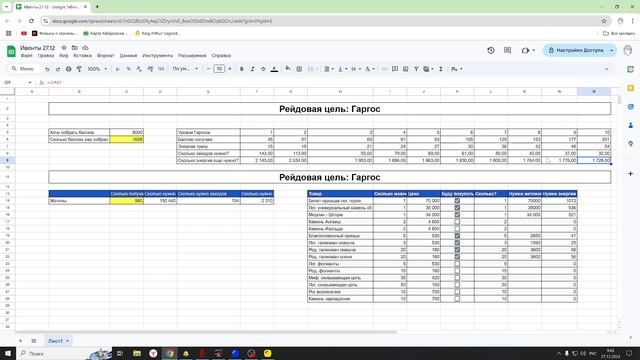Click the redo arrow in the toolbar

click(58, 69)
